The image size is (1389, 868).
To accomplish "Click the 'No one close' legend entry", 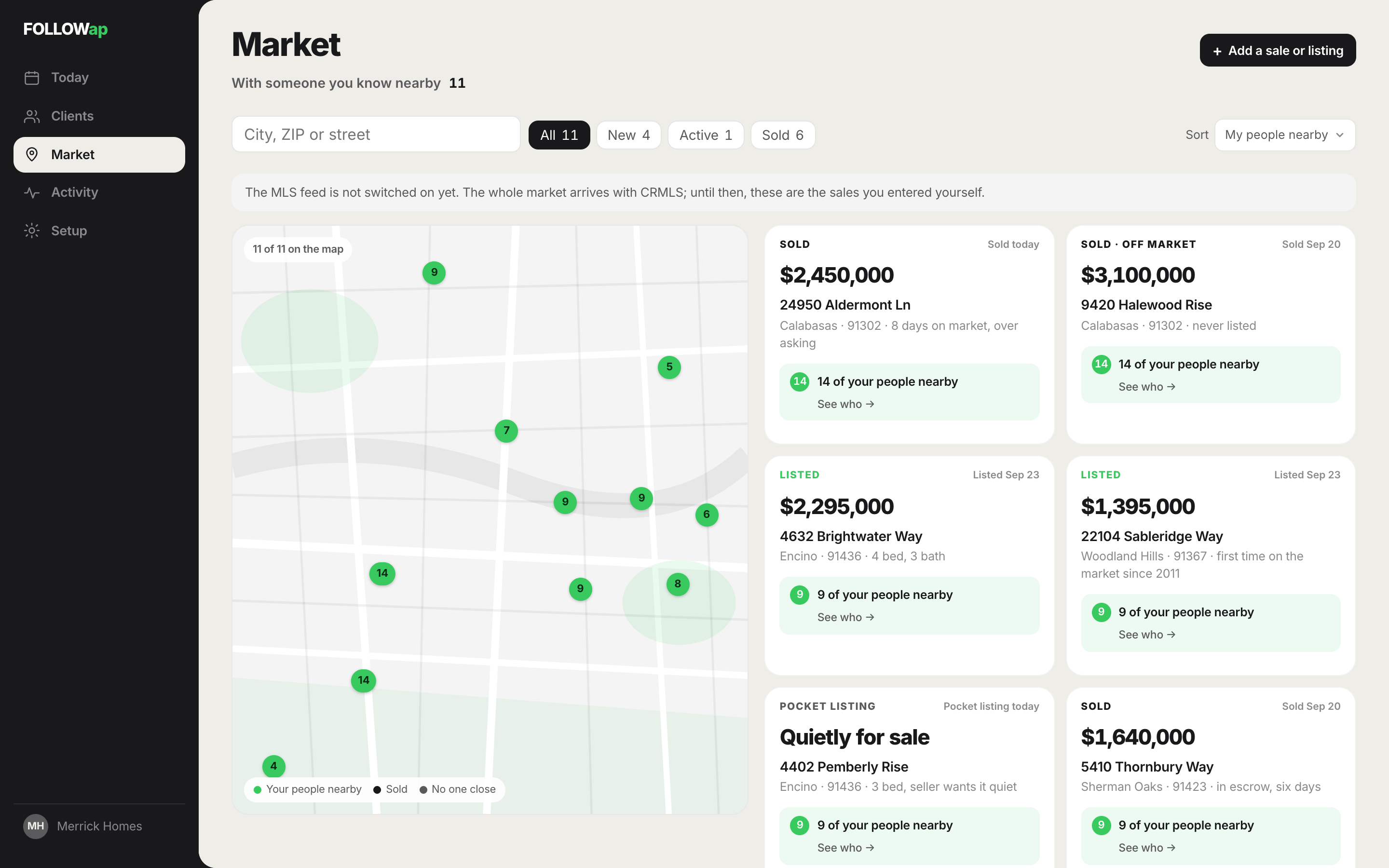I will tap(457, 789).
